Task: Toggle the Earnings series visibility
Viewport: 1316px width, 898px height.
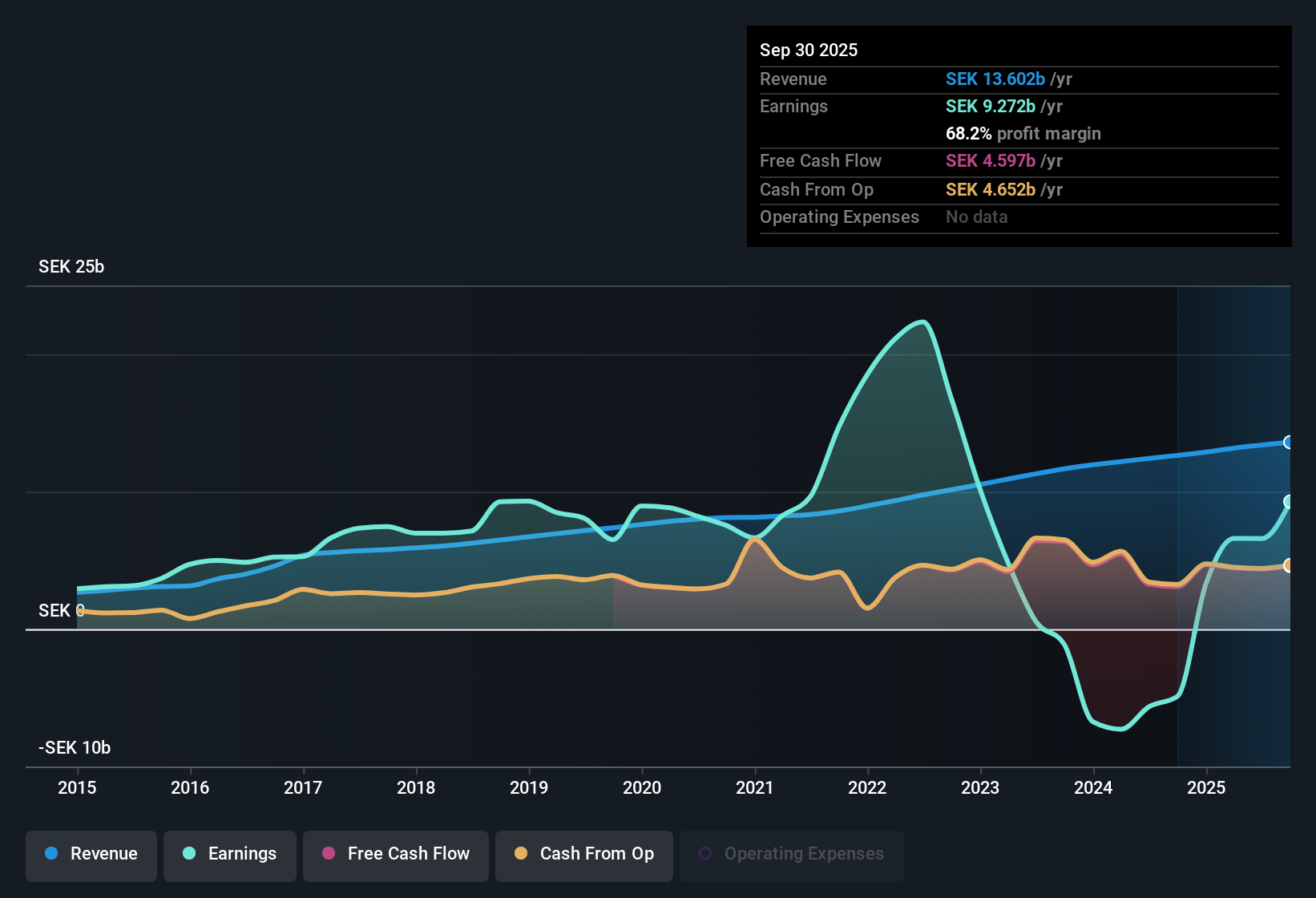Action: click(229, 855)
